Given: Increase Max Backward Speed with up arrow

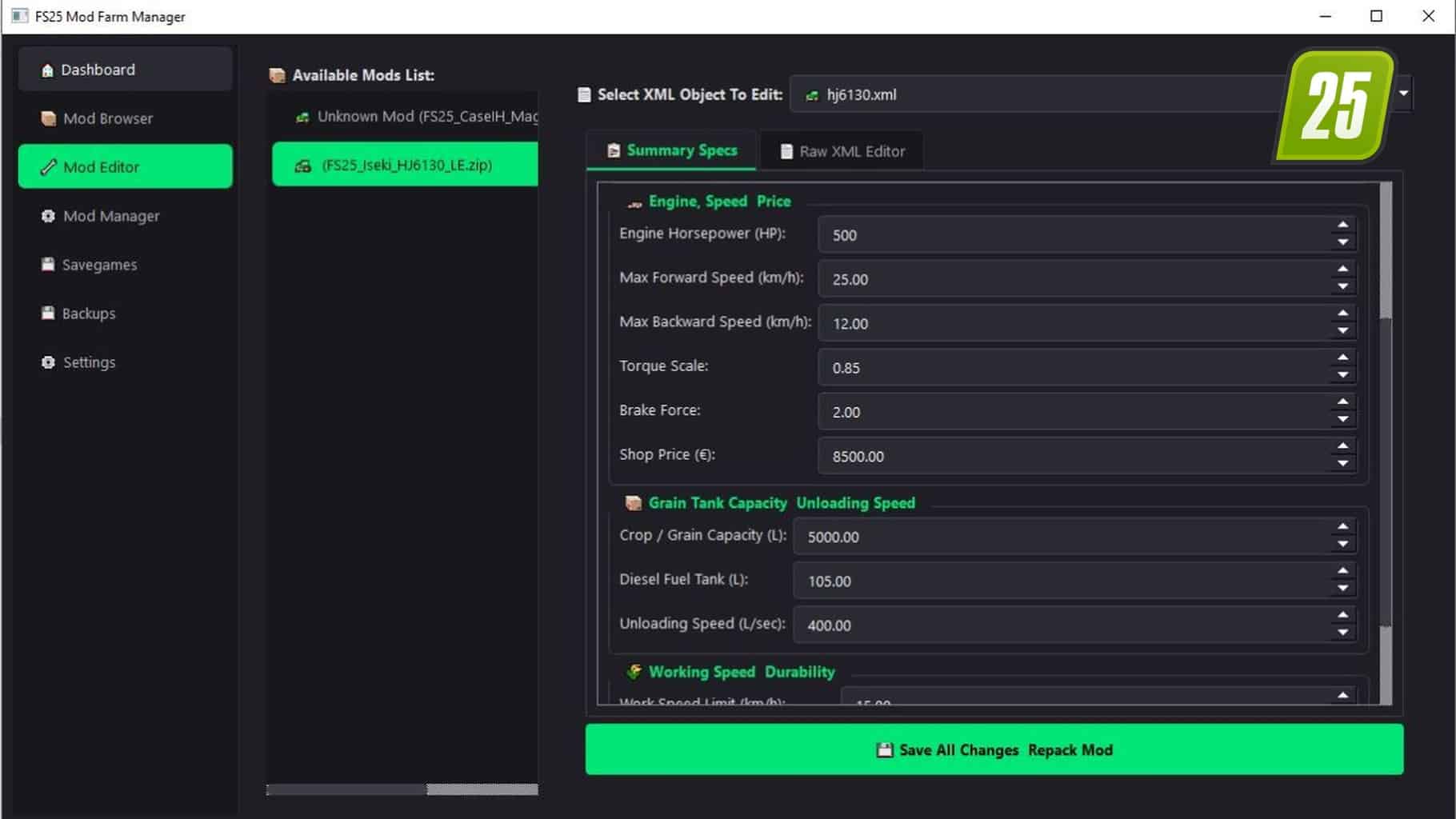Looking at the screenshot, I should pyautogui.click(x=1342, y=314).
